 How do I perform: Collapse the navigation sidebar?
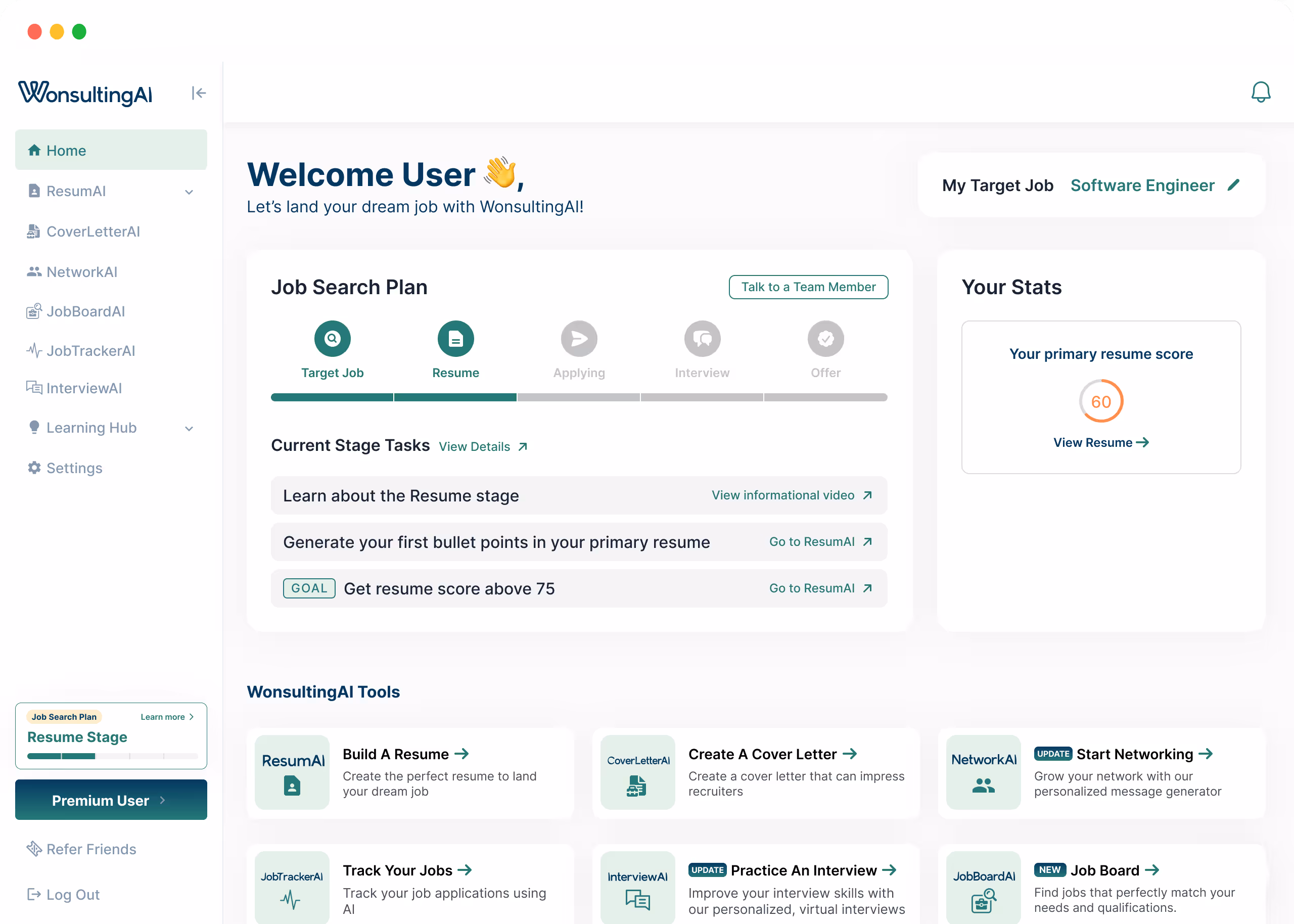pos(198,93)
